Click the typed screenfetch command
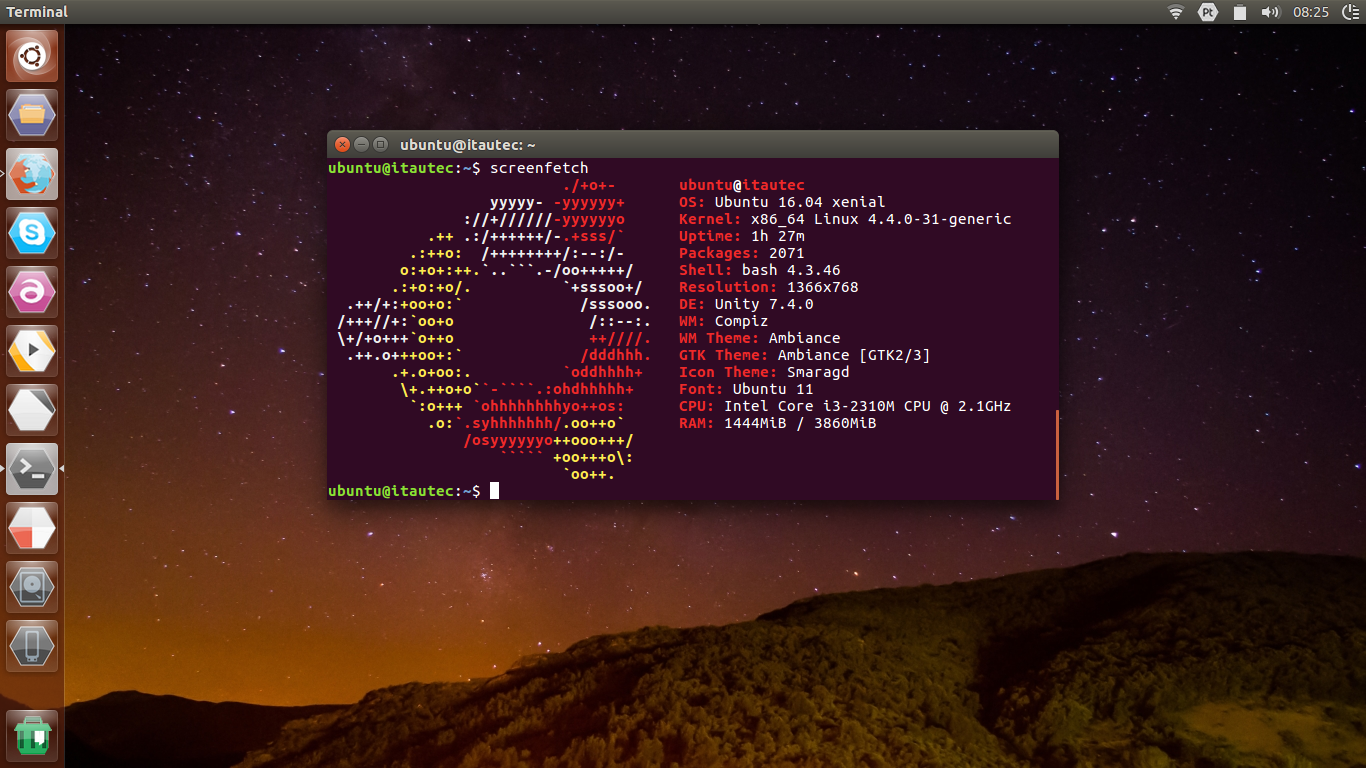 pyautogui.click(x=539, y=168)
